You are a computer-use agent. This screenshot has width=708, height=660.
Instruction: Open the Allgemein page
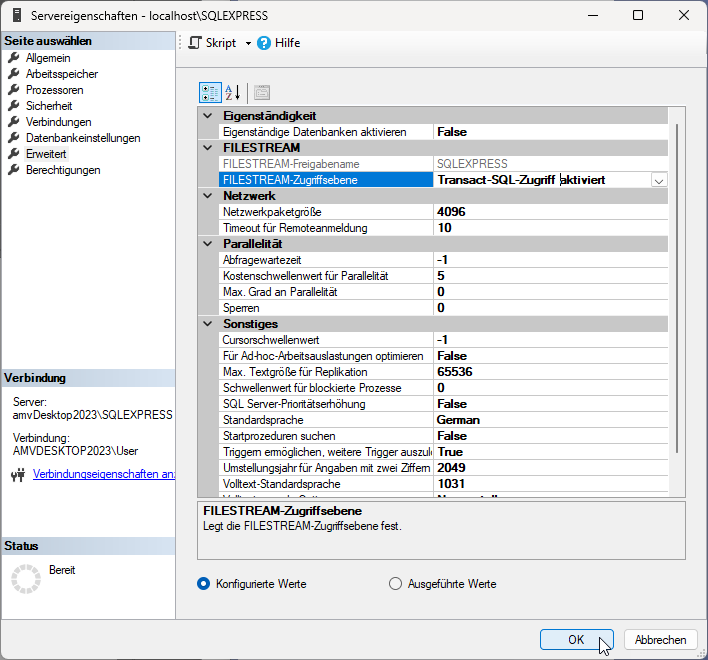(48, 58)
